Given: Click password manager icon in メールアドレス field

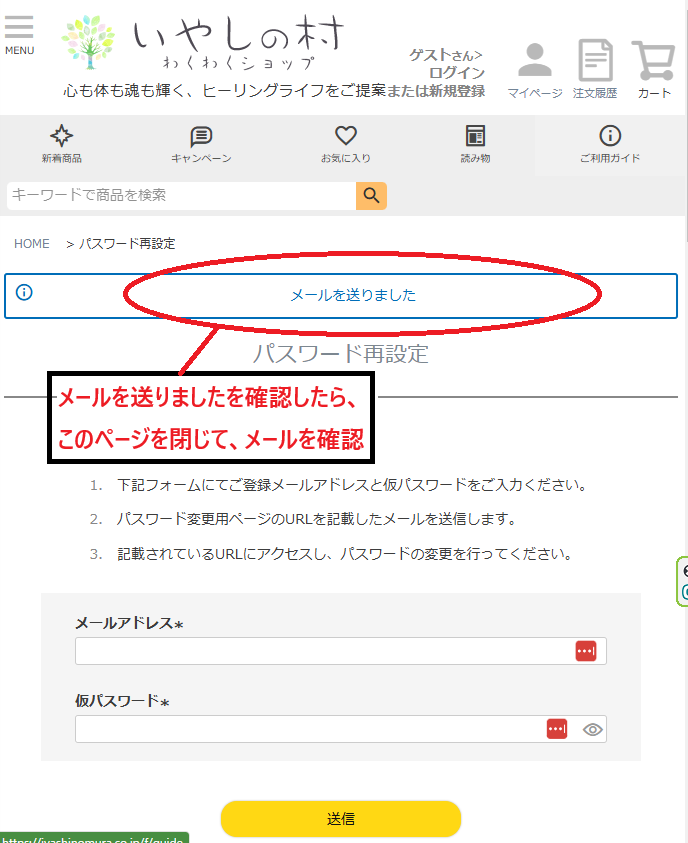Looking at the screenshot, I should [586, 651].
